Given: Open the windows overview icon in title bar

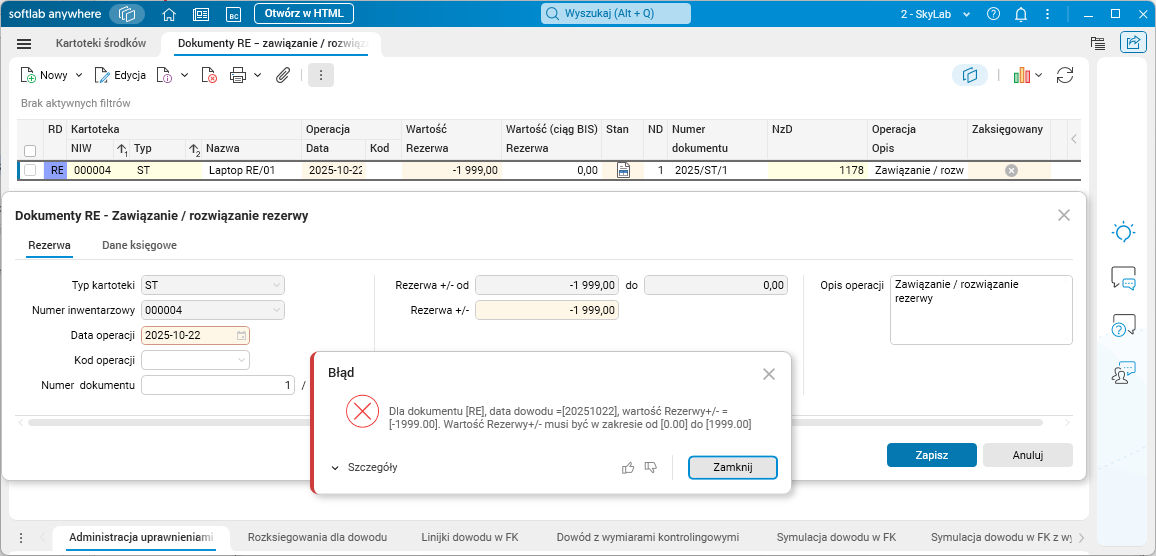Looking at the screenshot, I should (x=127, y=13).
